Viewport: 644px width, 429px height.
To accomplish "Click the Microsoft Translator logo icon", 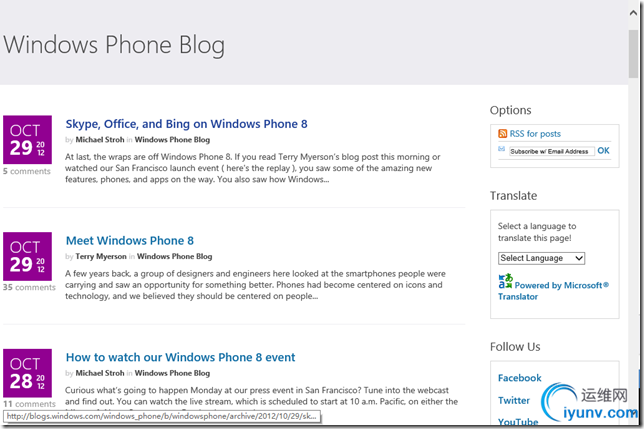I will pyautogui.click(x=506, y=281).
